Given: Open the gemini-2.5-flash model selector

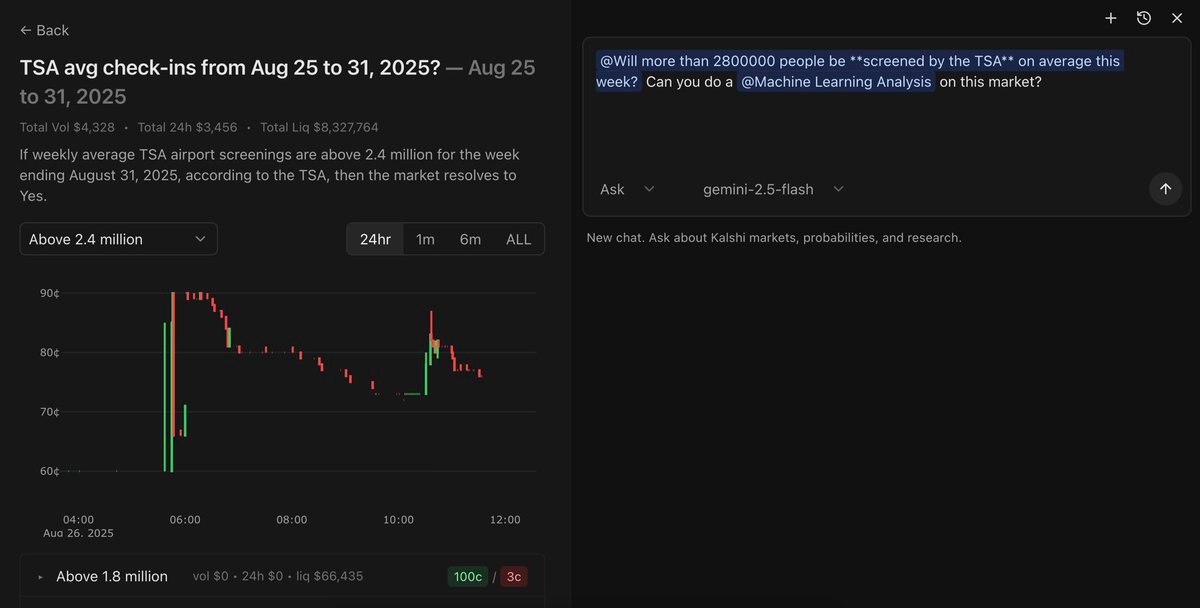Looking at the screenshot, I should click(773, 189).
